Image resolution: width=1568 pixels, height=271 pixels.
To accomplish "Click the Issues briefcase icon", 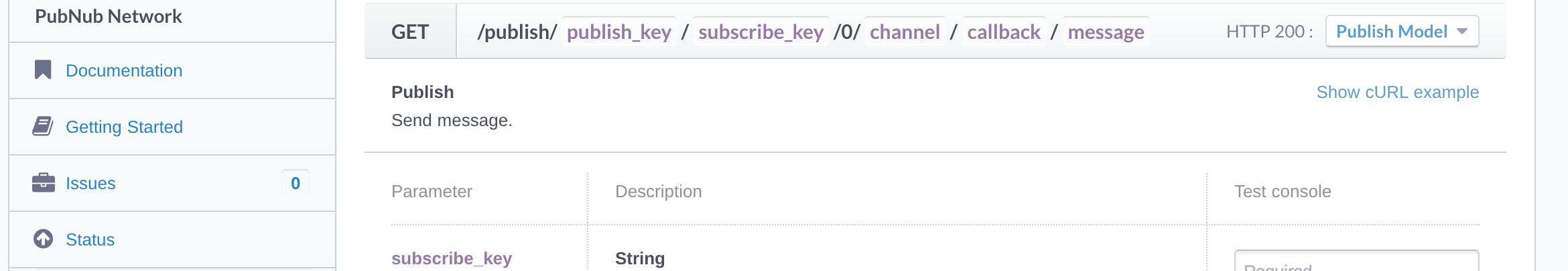I will click(x=44, y=182).
